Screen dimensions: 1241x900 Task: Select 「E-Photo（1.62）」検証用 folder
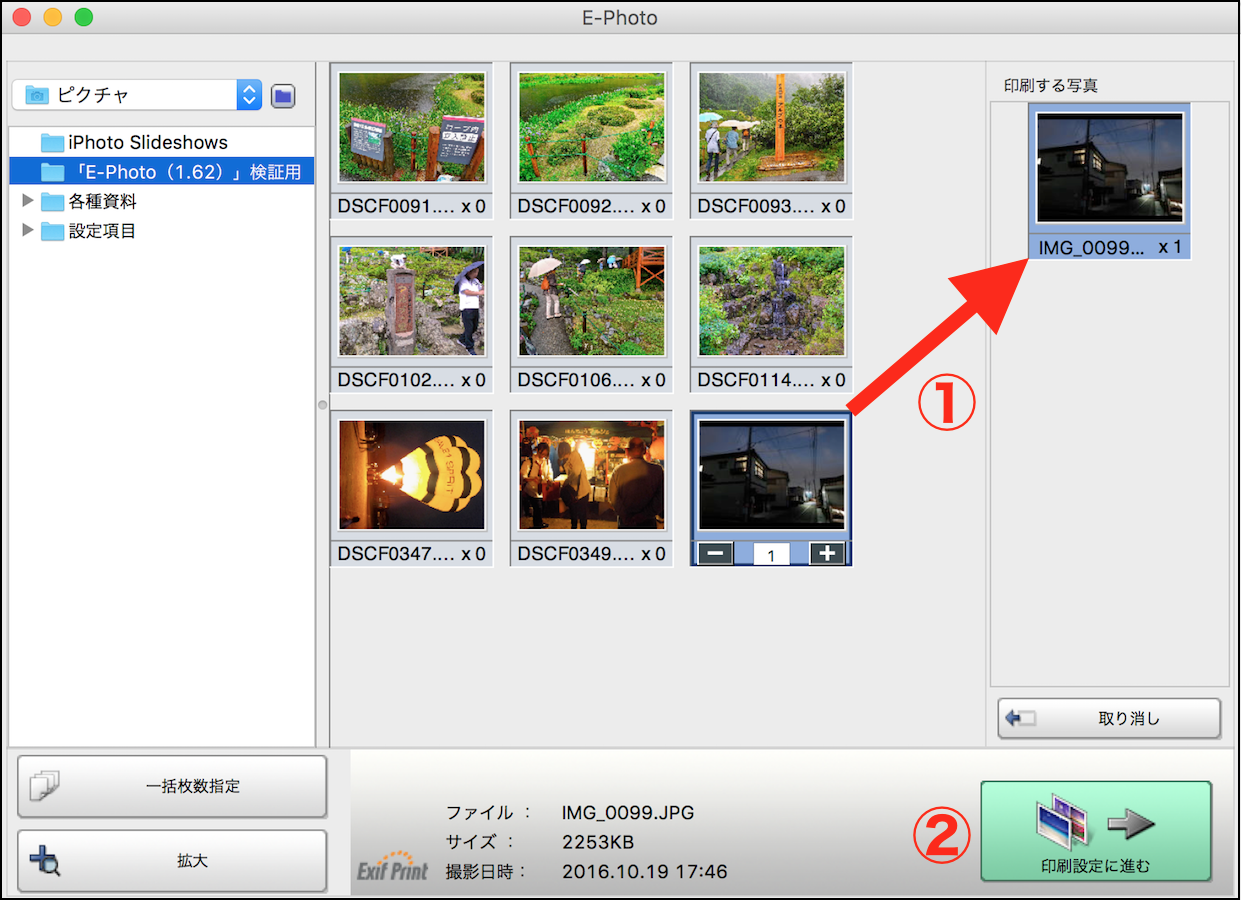[x=161, y=172]
